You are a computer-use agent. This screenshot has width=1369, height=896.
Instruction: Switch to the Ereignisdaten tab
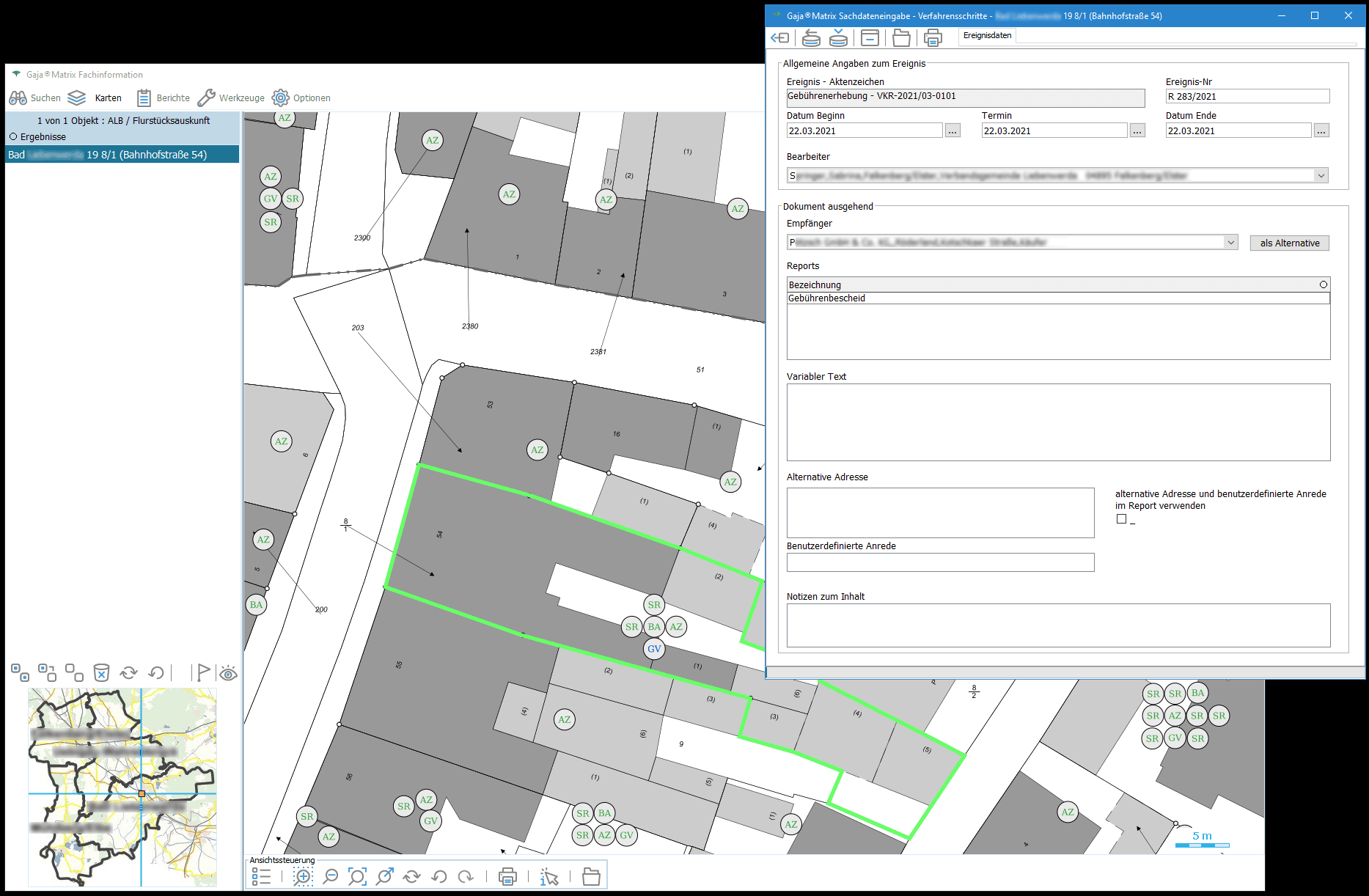point(987,36)
